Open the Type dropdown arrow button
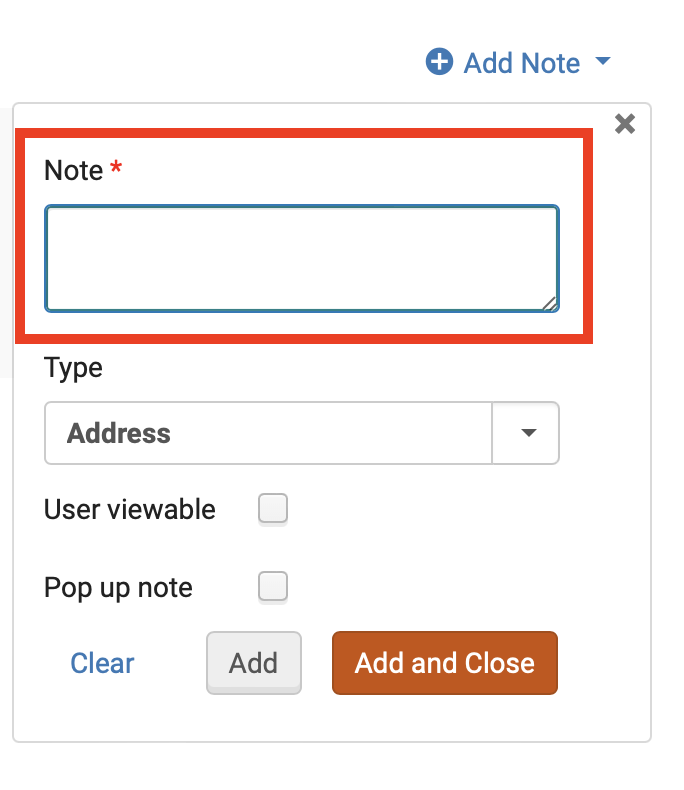Viewport: 684px width, 790px height. [x=527, y=434]
